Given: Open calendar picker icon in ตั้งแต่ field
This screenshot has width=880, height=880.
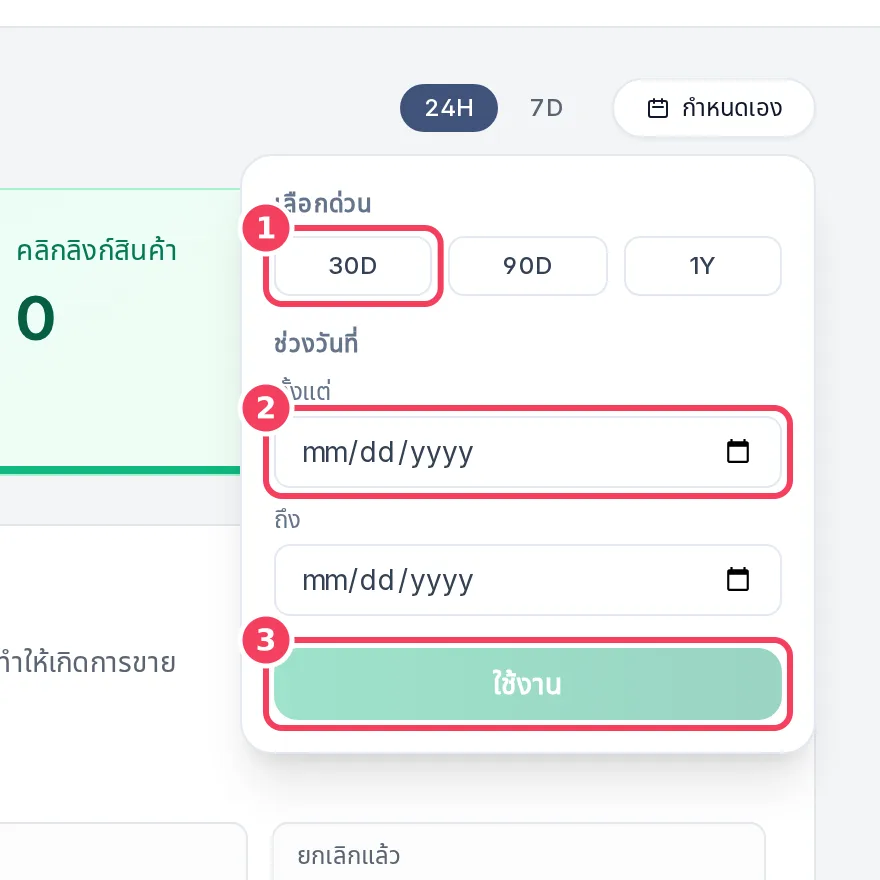Looking at the screenshot, I should point(737,451).
